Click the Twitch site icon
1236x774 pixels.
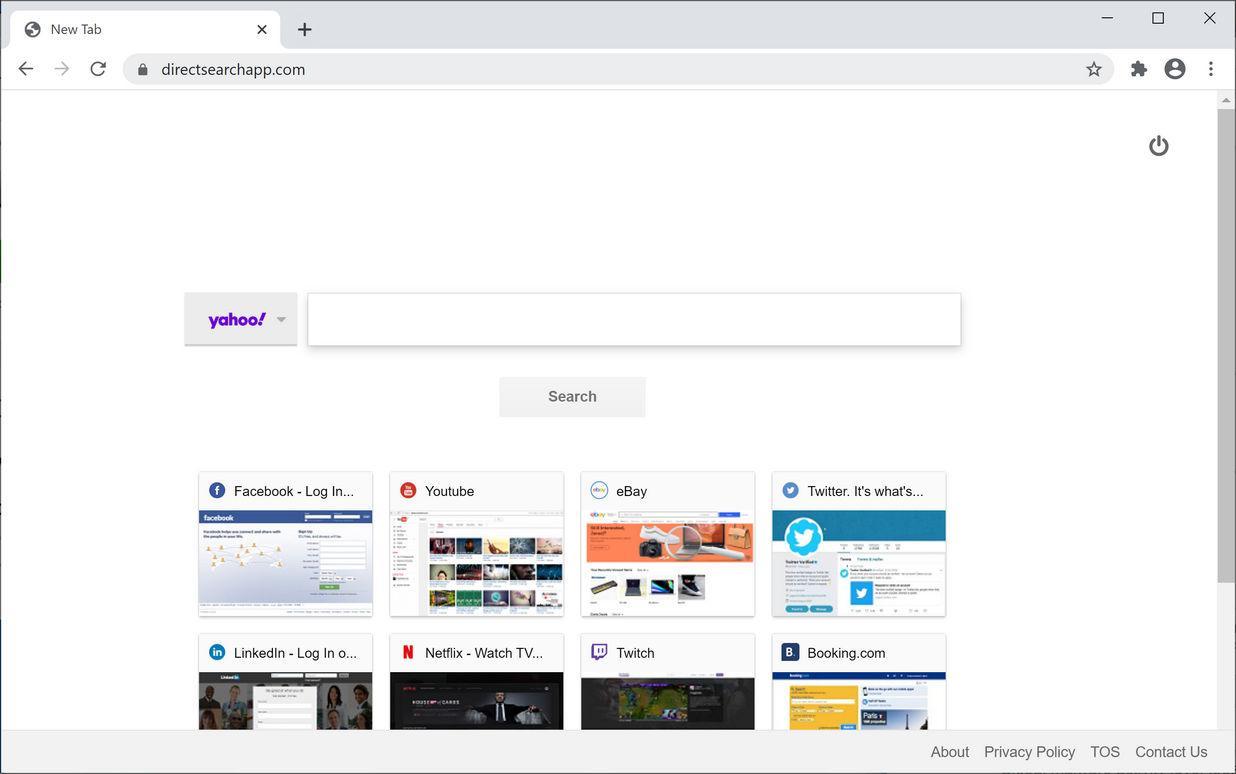tap(599, 652)
